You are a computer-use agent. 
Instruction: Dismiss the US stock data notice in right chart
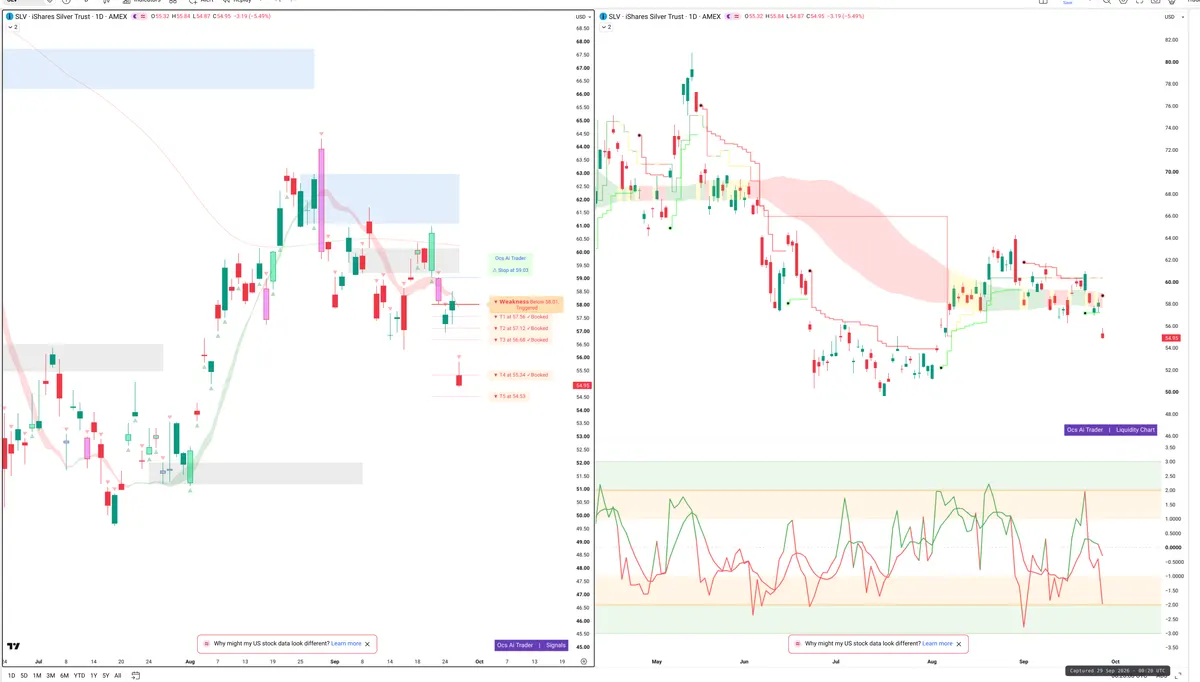[960, 644]
